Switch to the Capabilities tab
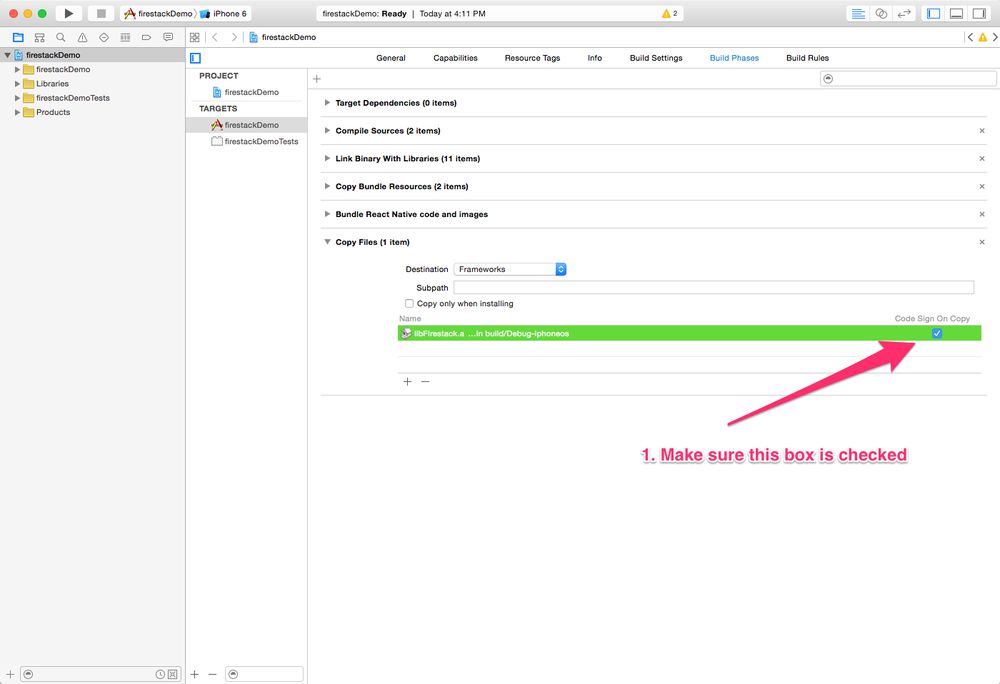The height and width of the screenshot is (684, 1000). 455,58
